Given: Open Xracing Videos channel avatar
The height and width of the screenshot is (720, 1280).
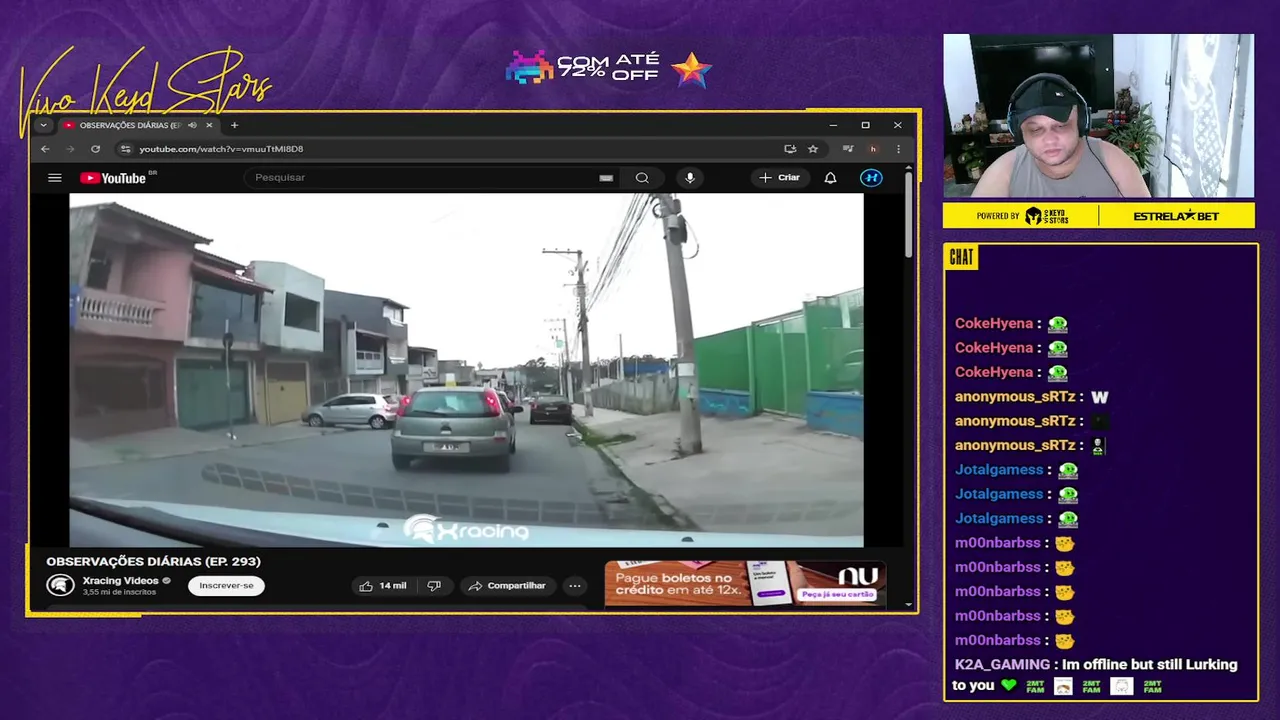Looking at the screenshot, I should click(x=60, y=586).
